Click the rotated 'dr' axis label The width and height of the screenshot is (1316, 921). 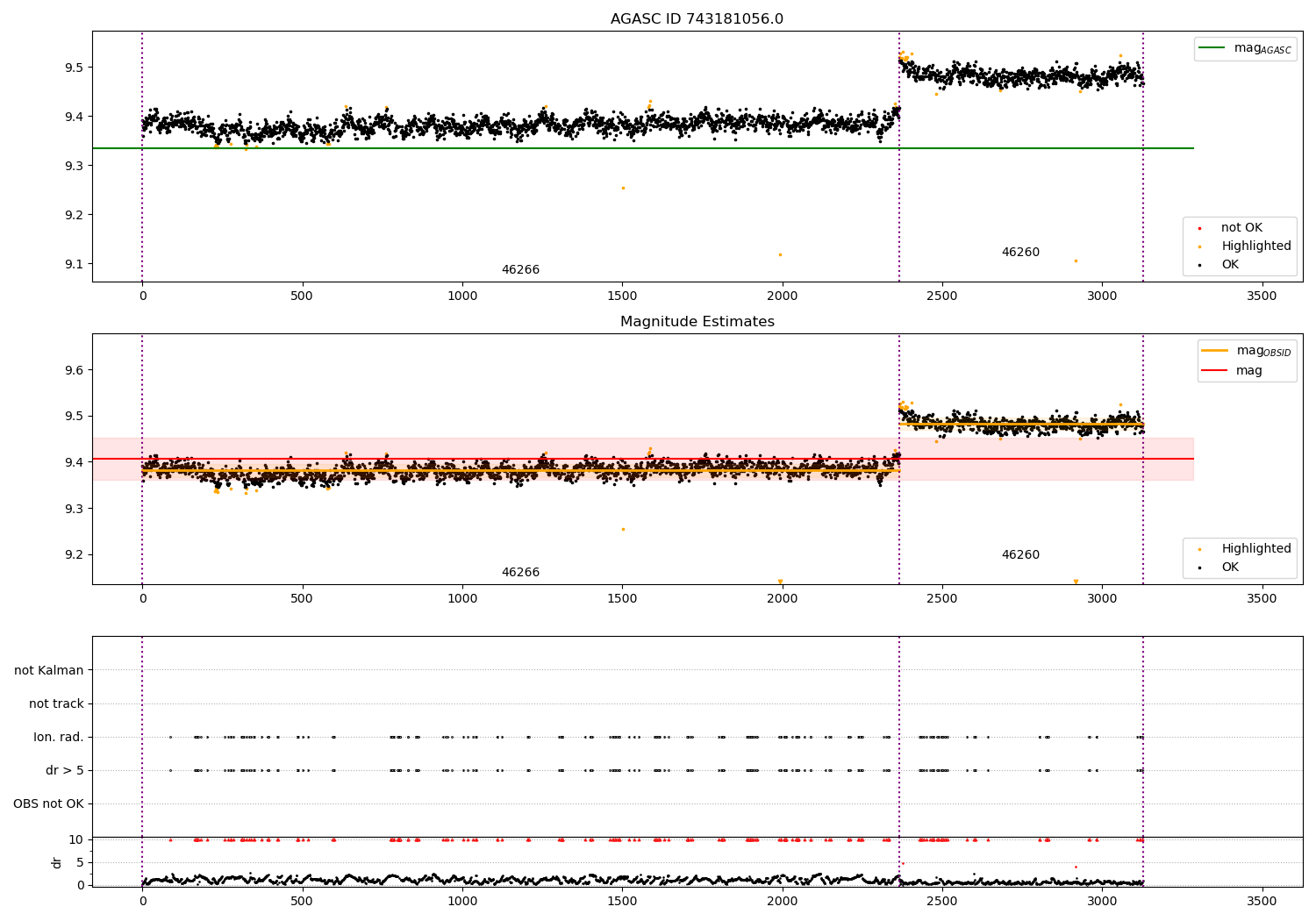pyautogui.click(x=57, y=862)
